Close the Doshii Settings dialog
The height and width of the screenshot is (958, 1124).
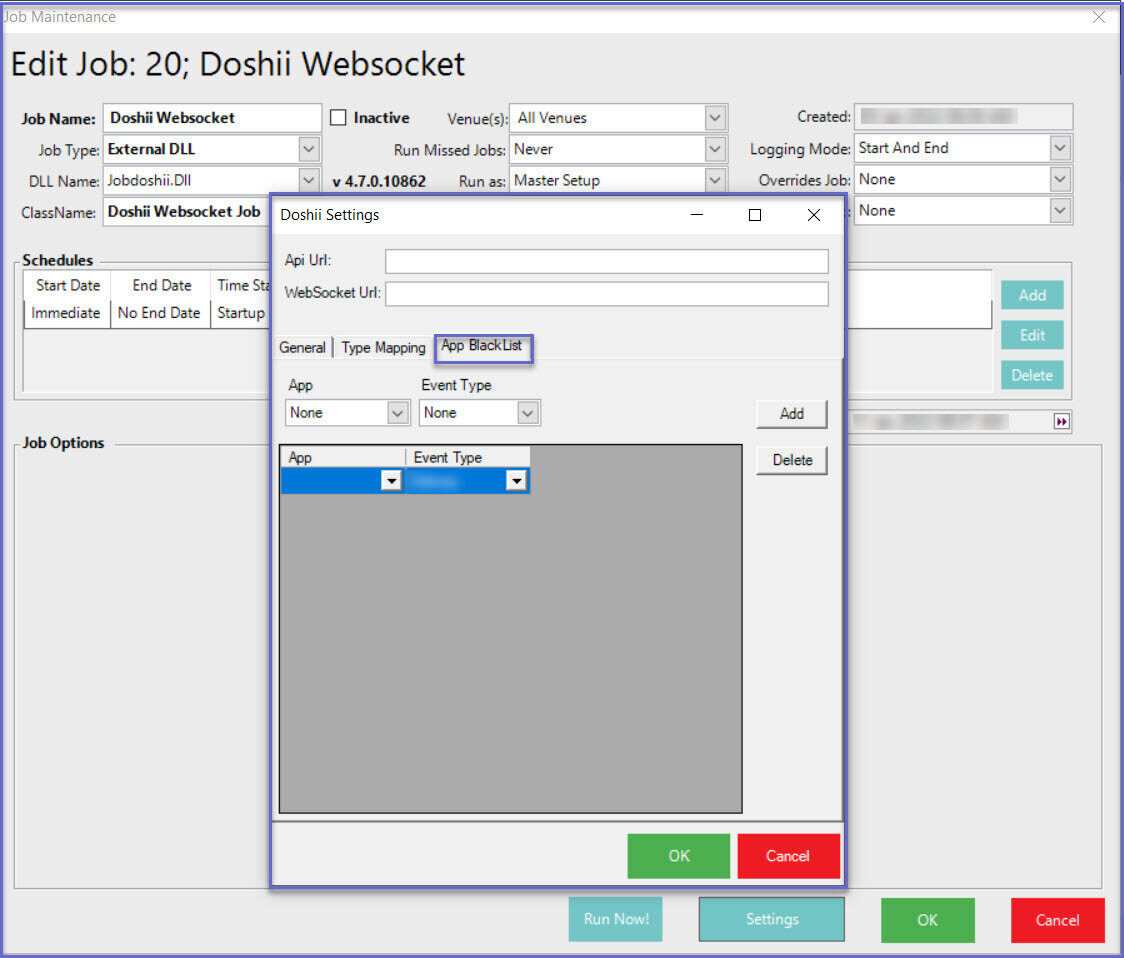click(814, 214)
